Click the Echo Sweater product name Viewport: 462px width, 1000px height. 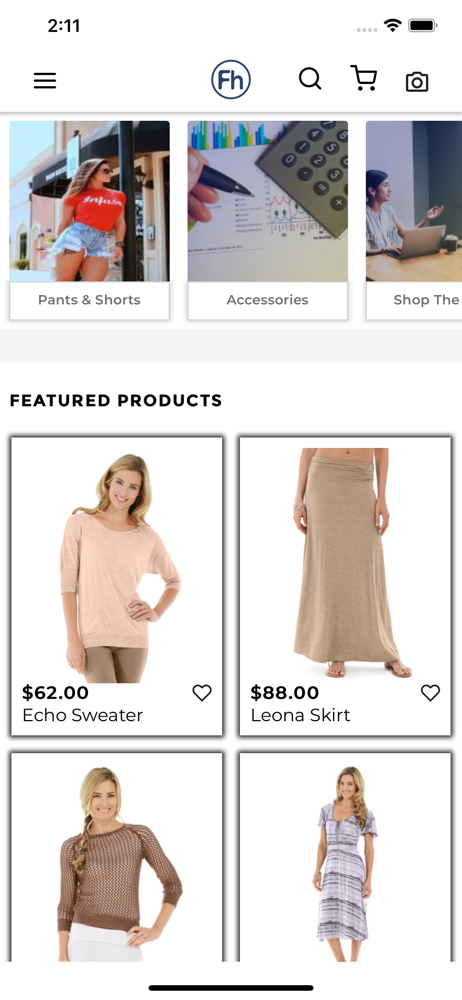coord(82,715)
